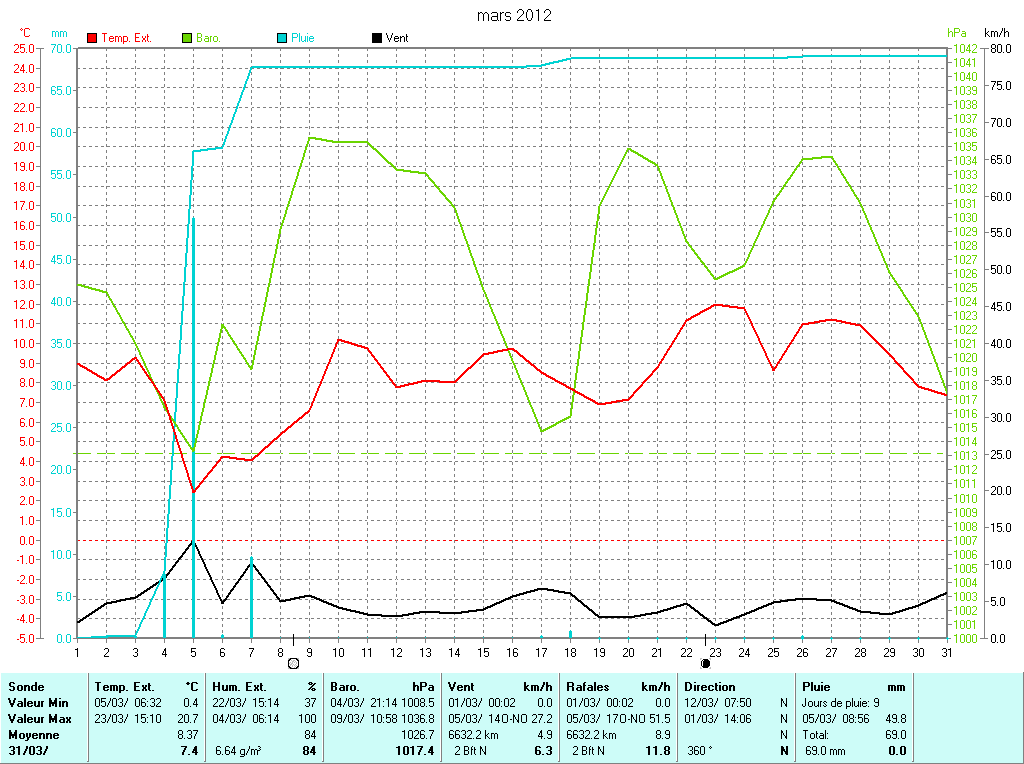The image size is (1024, 764).
Task: Click the full moon icon below the day axis
Action: [x=293, y=662]
